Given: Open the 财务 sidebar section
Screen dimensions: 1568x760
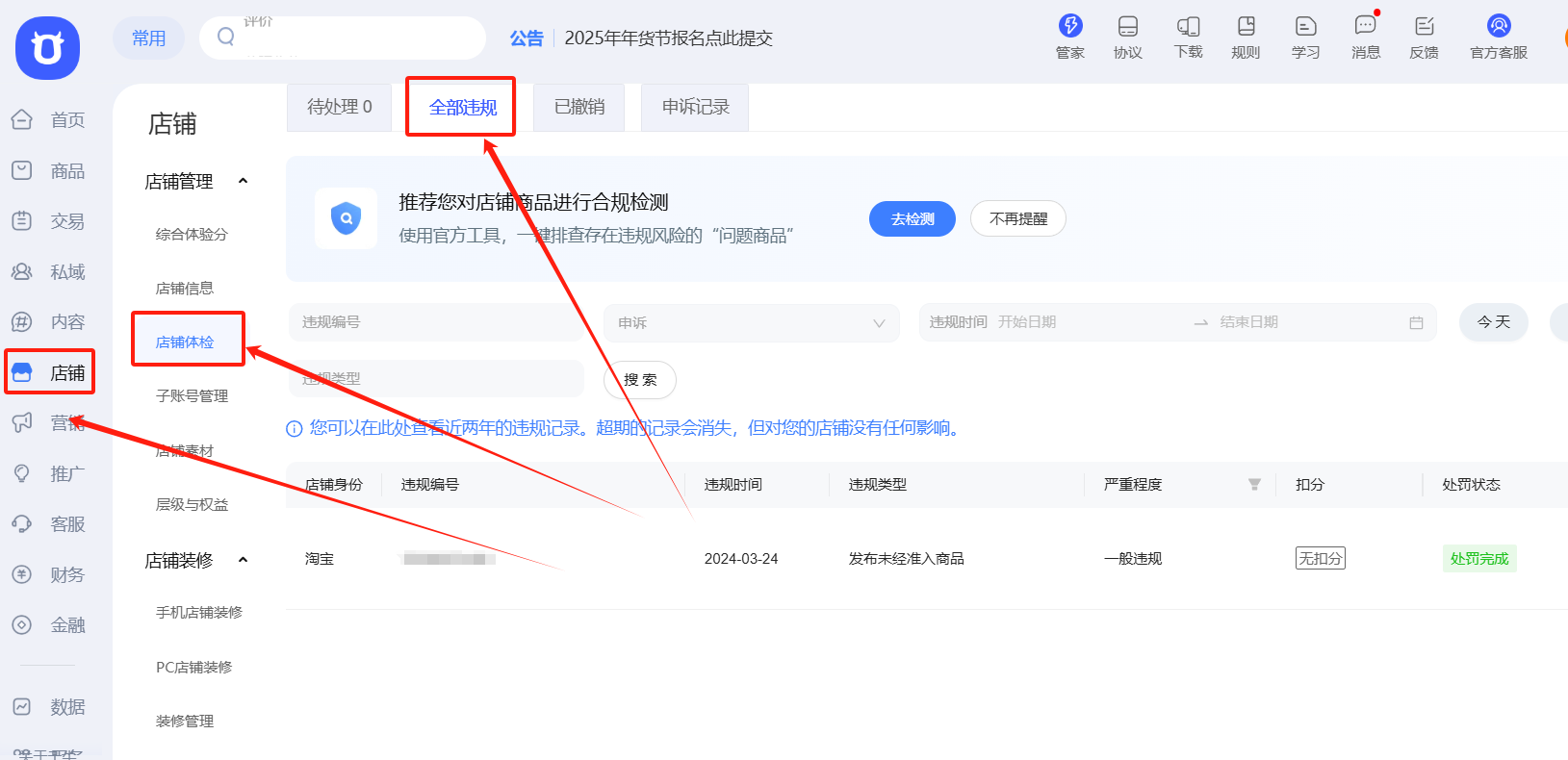Looking at the screenshot, I should [48, 574].
